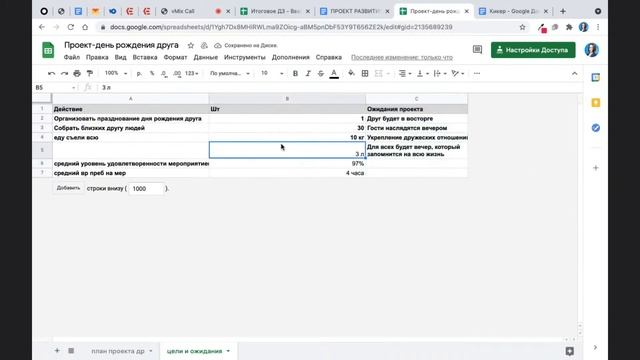The width and height of the screenshot is (640, 360).
Task: Format as currency in rubles
Action: (139, 73)
